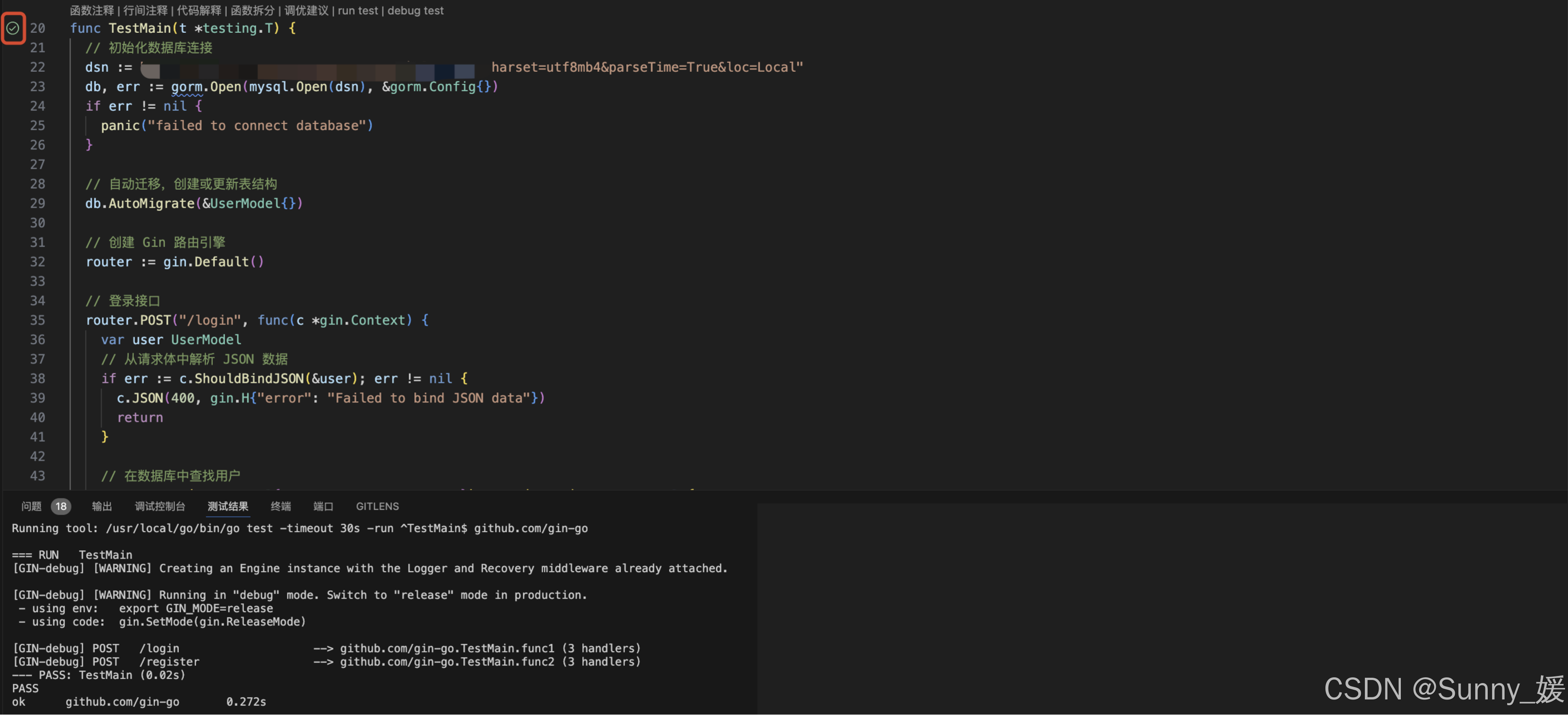Click the green test-passed gutter icon
The width and height of the screenshot is (1568, 715).
click(x=13, y=28)
